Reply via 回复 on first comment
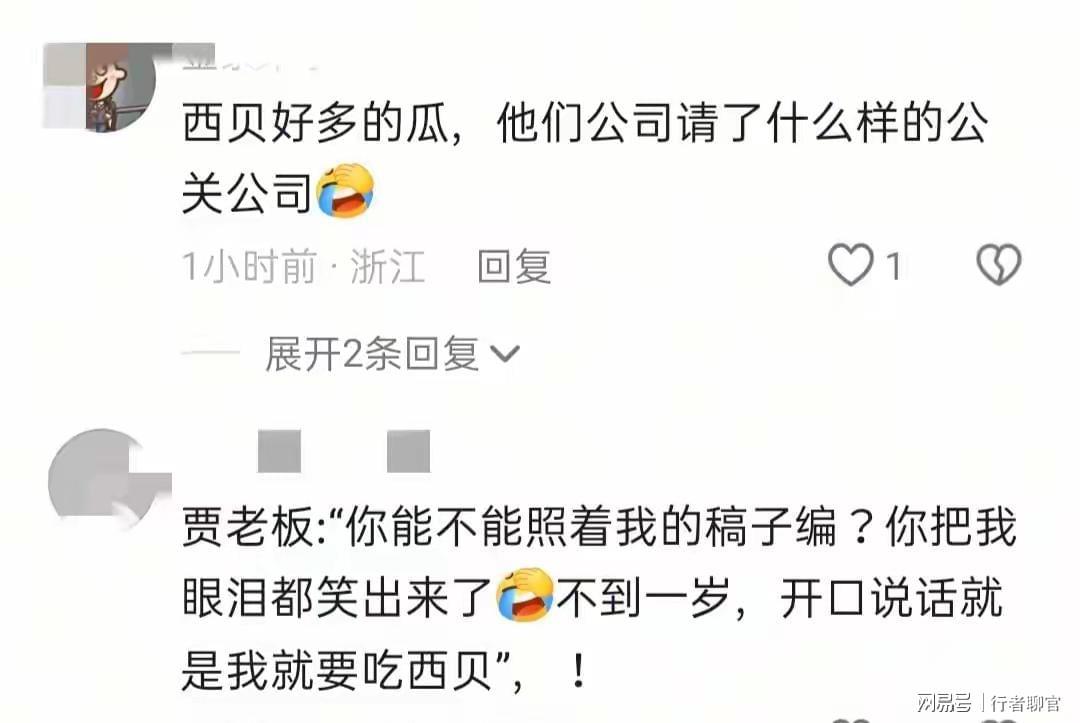 pos(515,266)
